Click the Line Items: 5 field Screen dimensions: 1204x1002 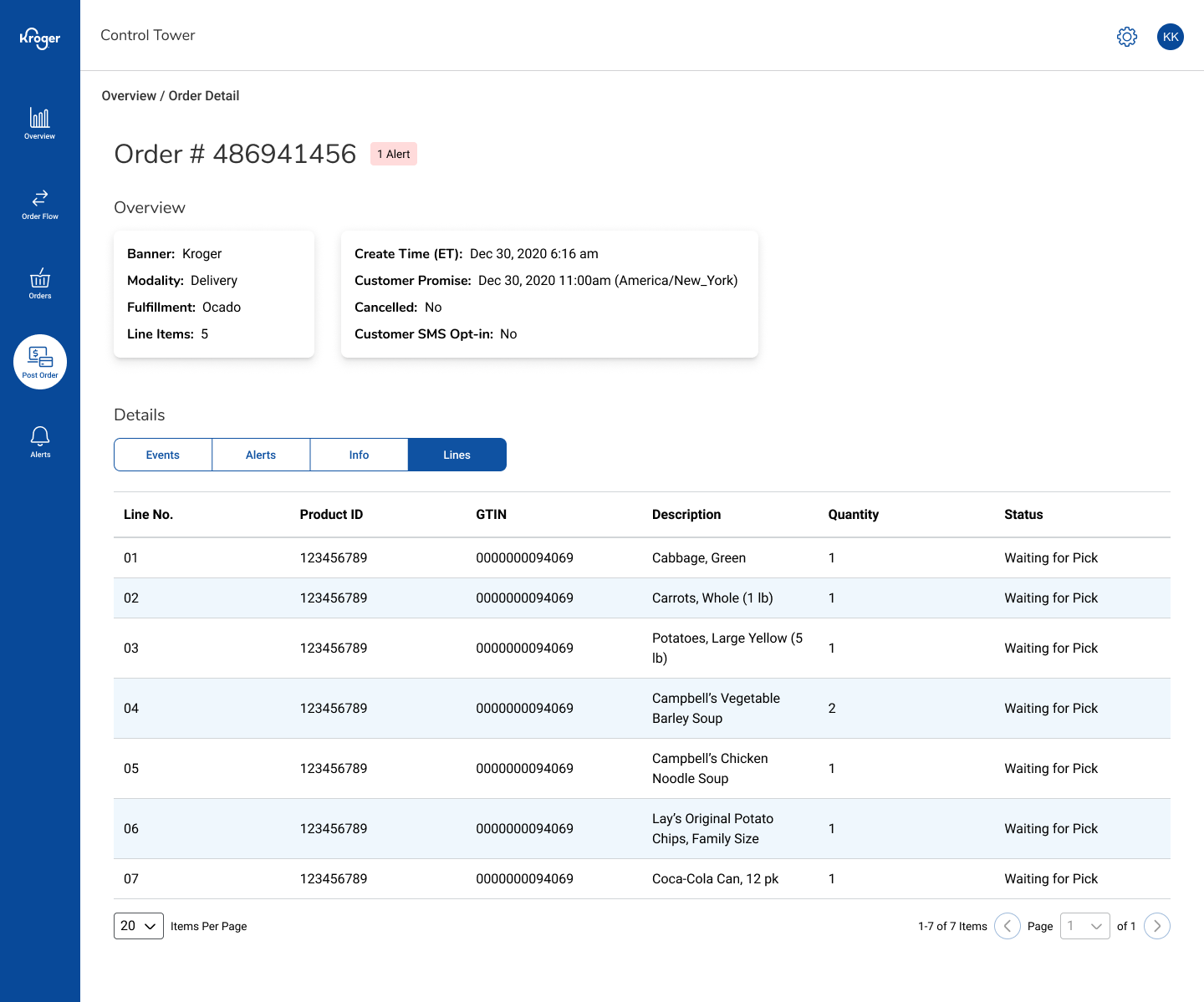click(x=167, y=334)
